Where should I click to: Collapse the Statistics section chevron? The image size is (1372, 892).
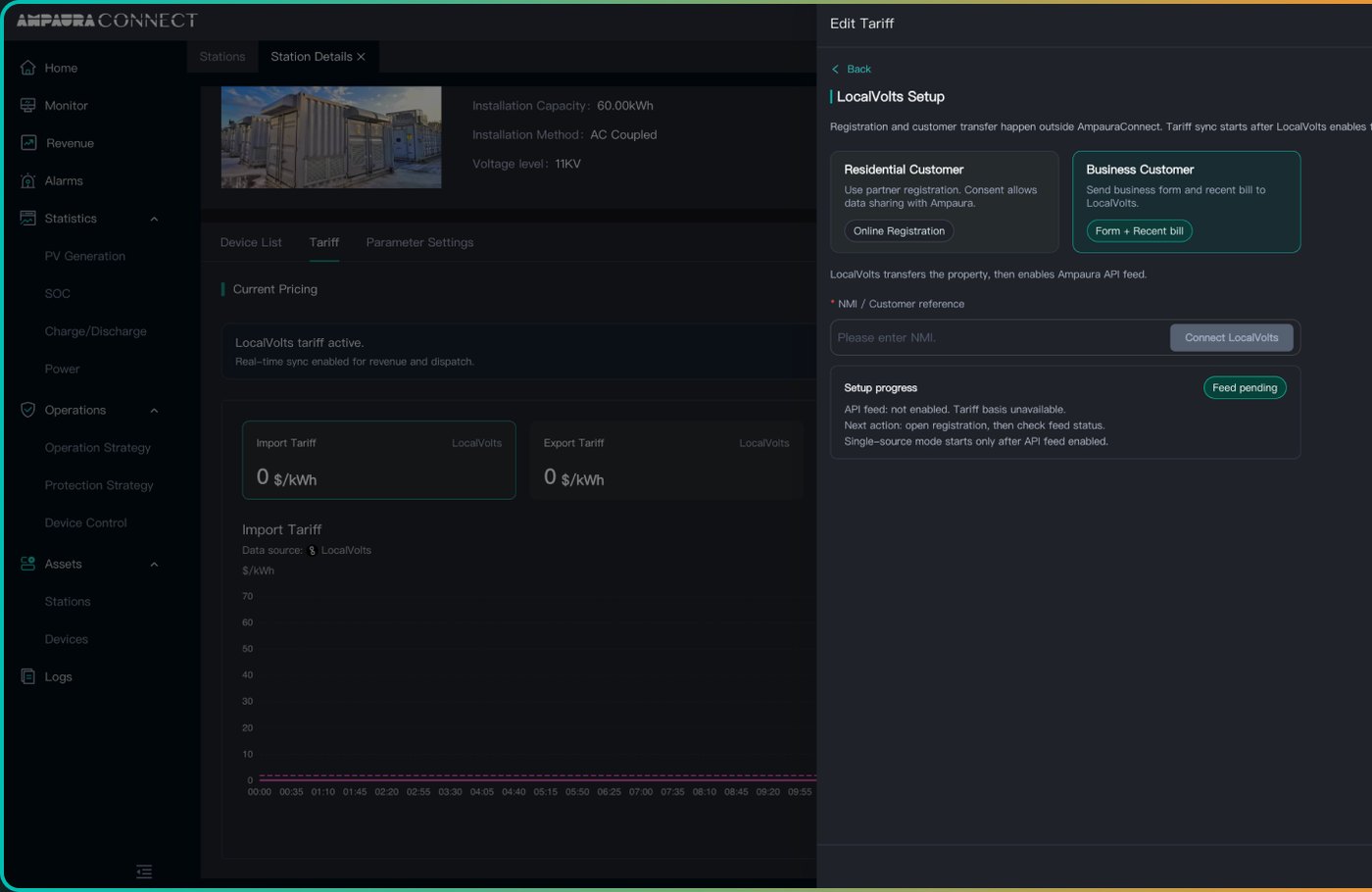point(154,219)
